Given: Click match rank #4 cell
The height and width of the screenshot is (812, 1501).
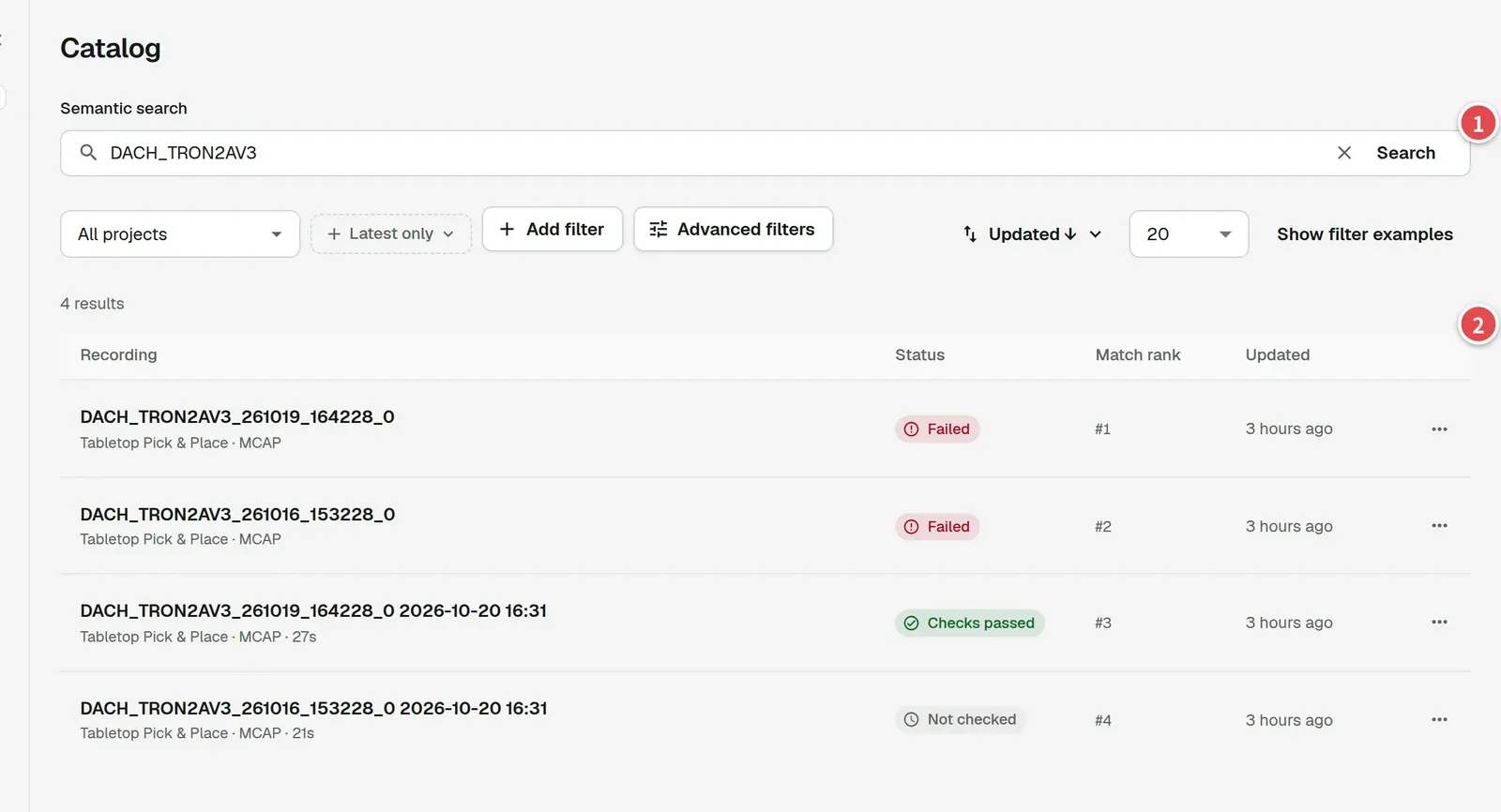Looking at the screenshot, I should (x=1103, y=720).
